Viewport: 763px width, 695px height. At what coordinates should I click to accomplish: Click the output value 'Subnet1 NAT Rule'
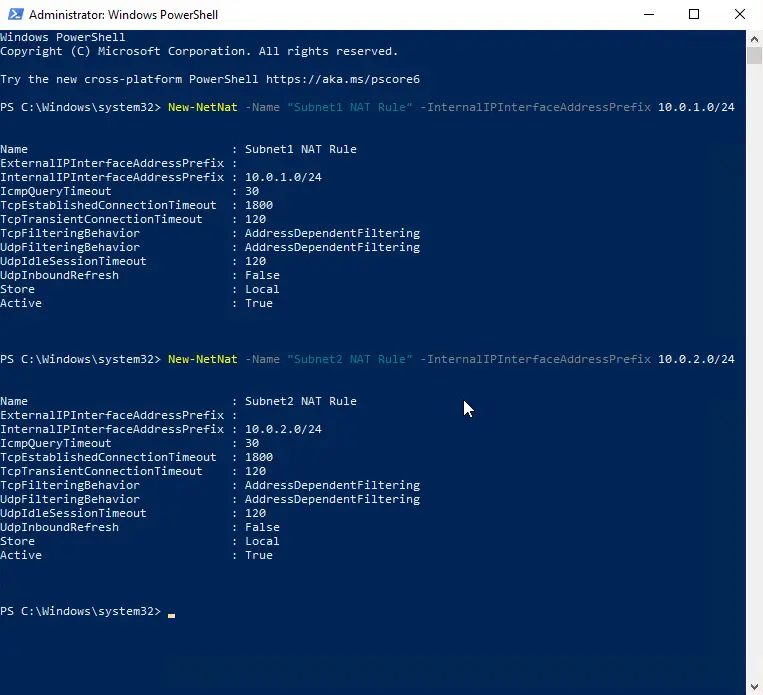[301, 149]
